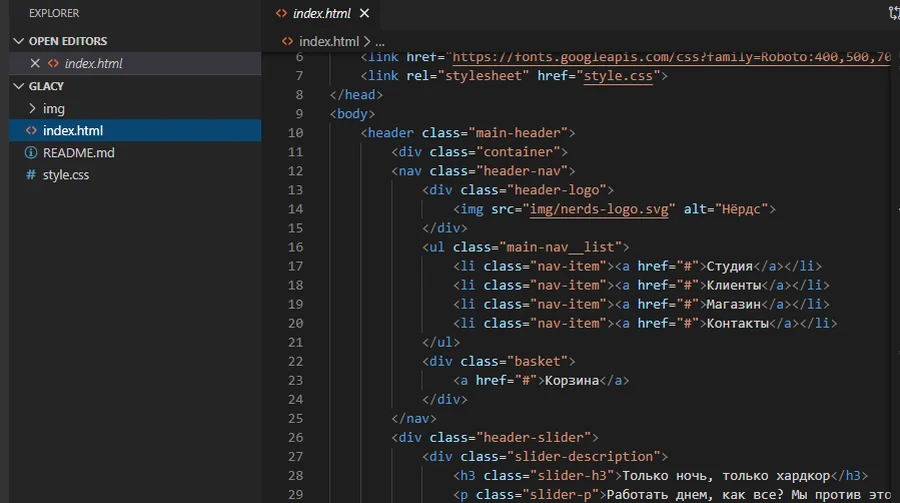
Task: Open the breadcrumb ellipsis after index.html
Action: (x=380, y=42)
